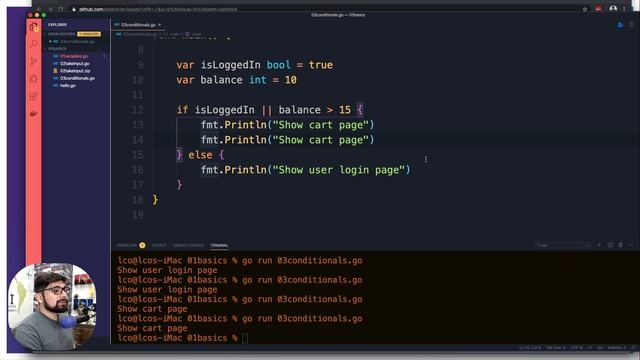The height and width of the screenshot is (360, 640).
Task: Click the yellow unsaved badge beside Open Editors
Action: (89, 34)
